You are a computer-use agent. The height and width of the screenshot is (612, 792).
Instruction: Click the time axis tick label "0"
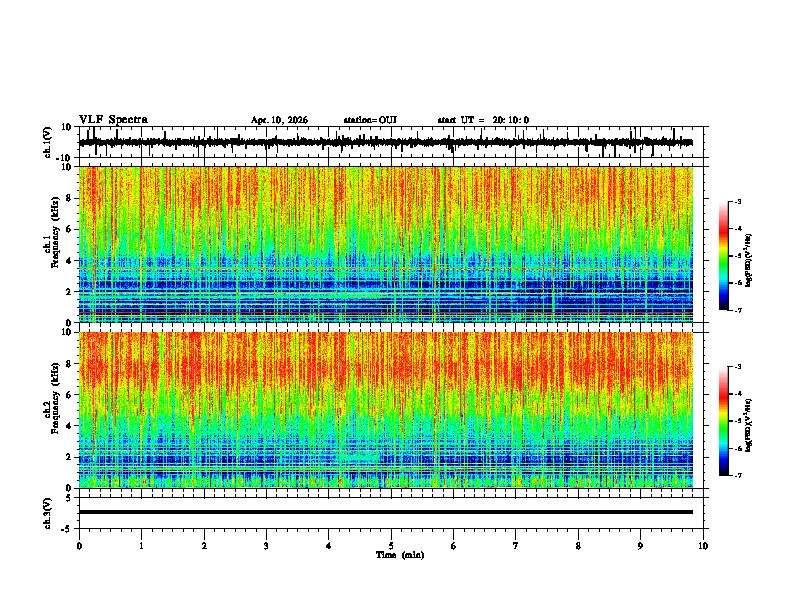[x=79, y=546]
